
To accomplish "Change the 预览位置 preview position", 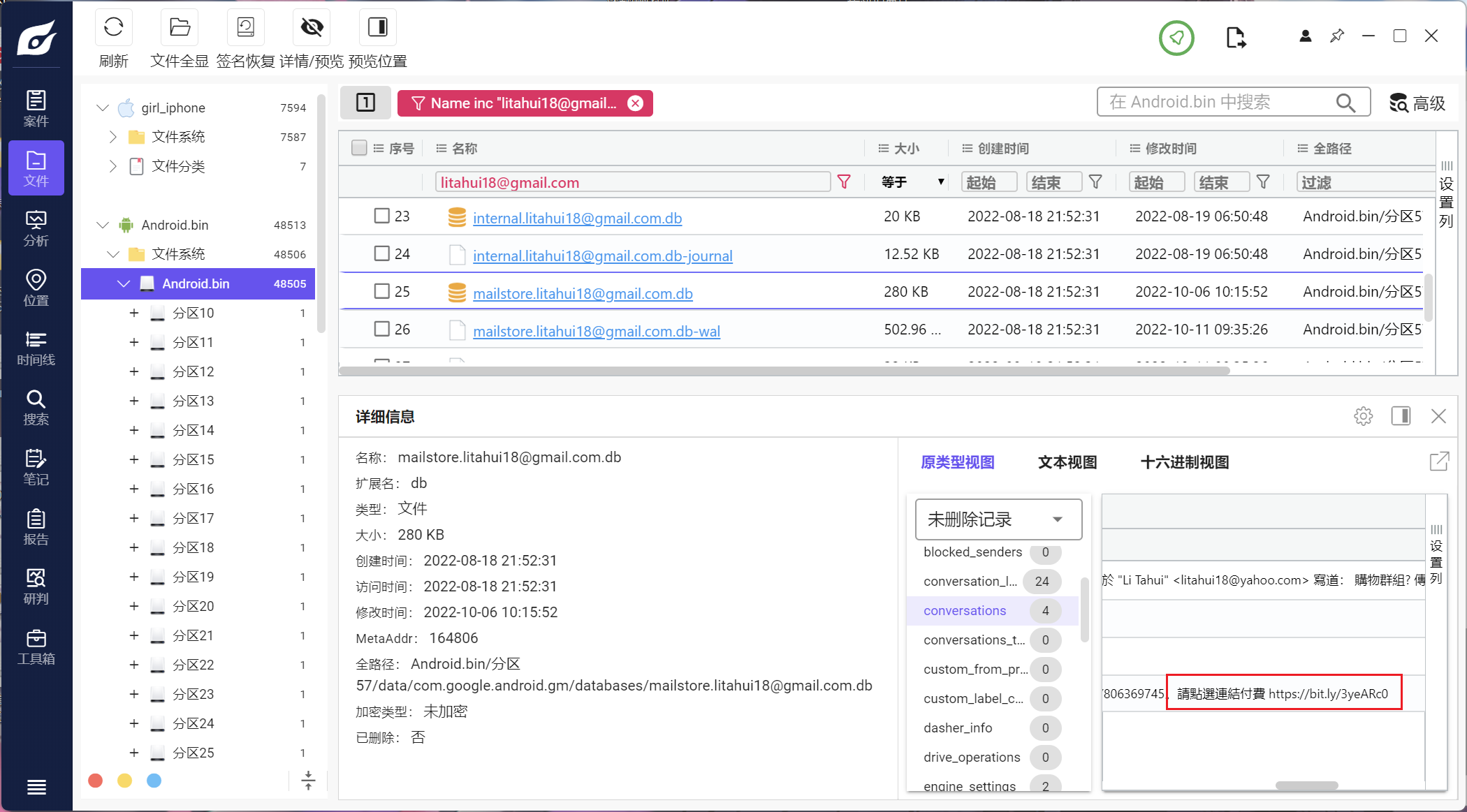I will 378,28.
